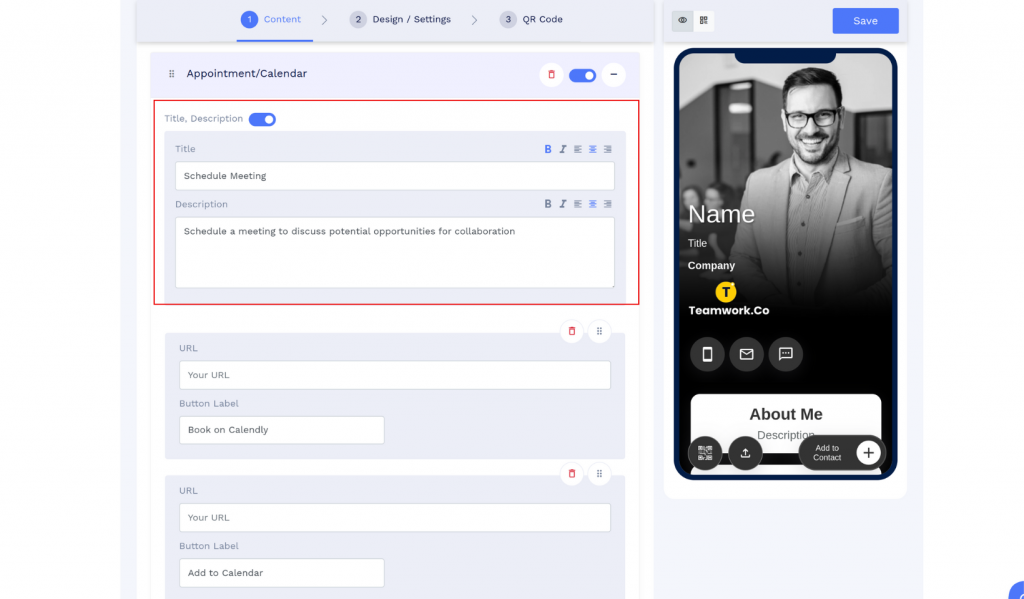
Task: Delete the Appointment/Calendar section
Action: pyautogui.click(x=551, y=74)
